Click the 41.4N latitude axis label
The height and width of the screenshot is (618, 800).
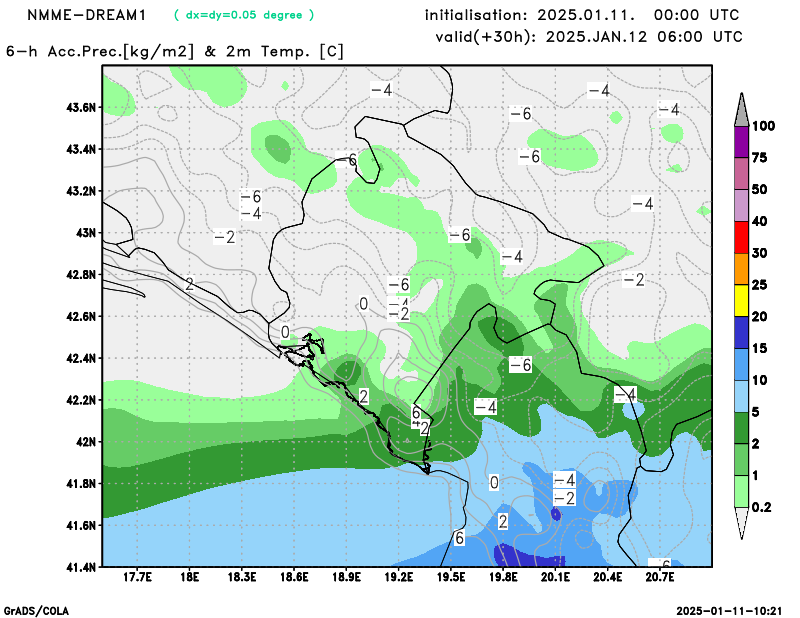(81, 567)
